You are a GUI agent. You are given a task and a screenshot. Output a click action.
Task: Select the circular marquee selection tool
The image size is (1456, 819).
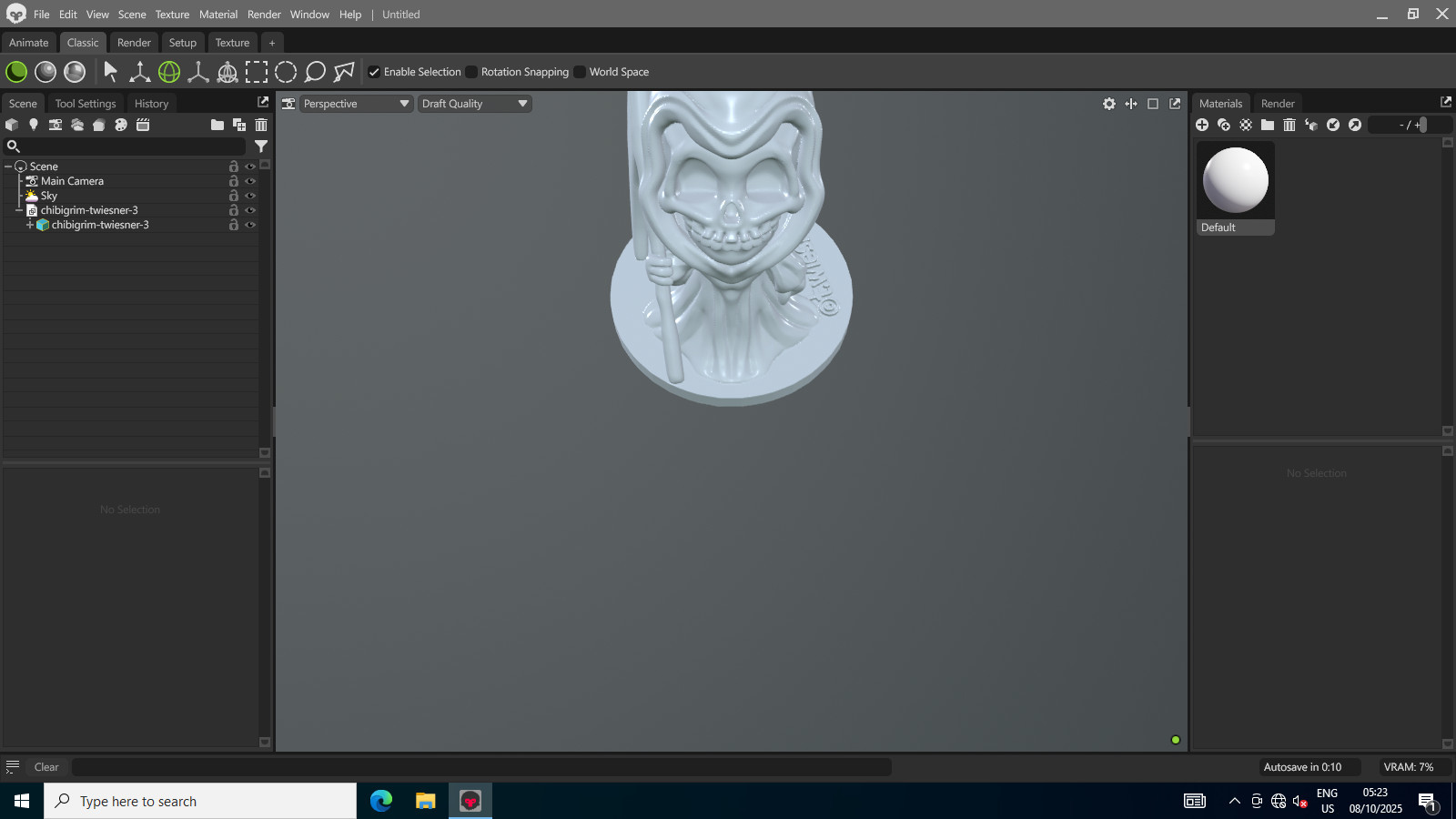(x=286, y=72)
